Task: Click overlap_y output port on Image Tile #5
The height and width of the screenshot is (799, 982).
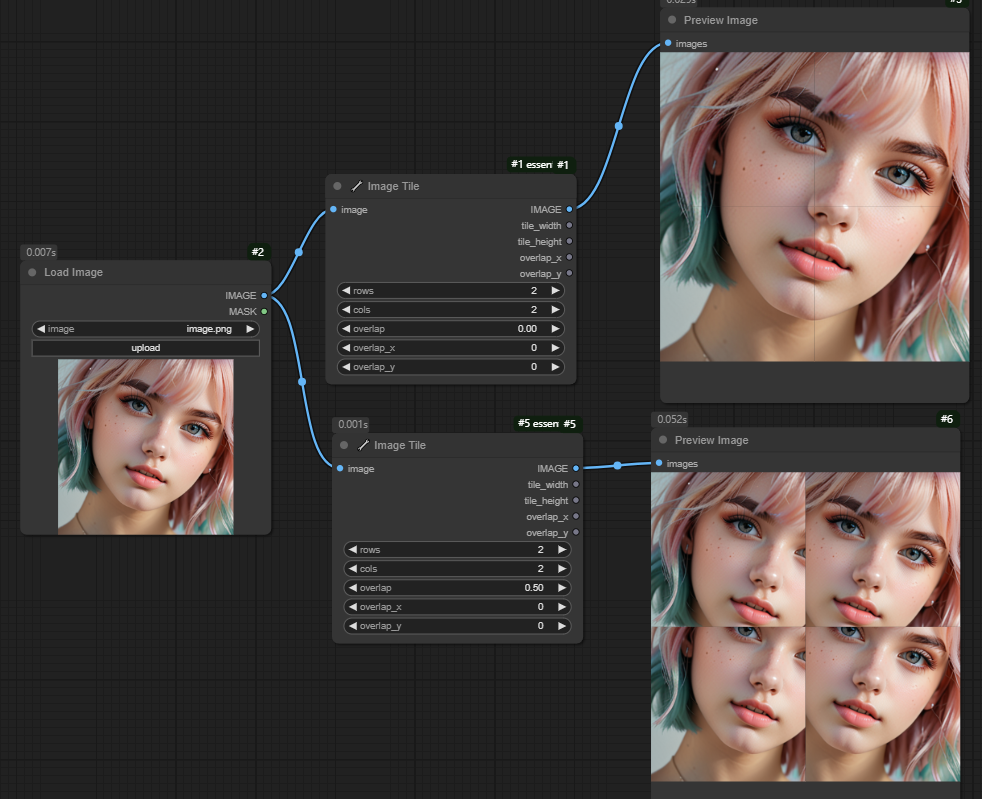Action: point(576,533)
